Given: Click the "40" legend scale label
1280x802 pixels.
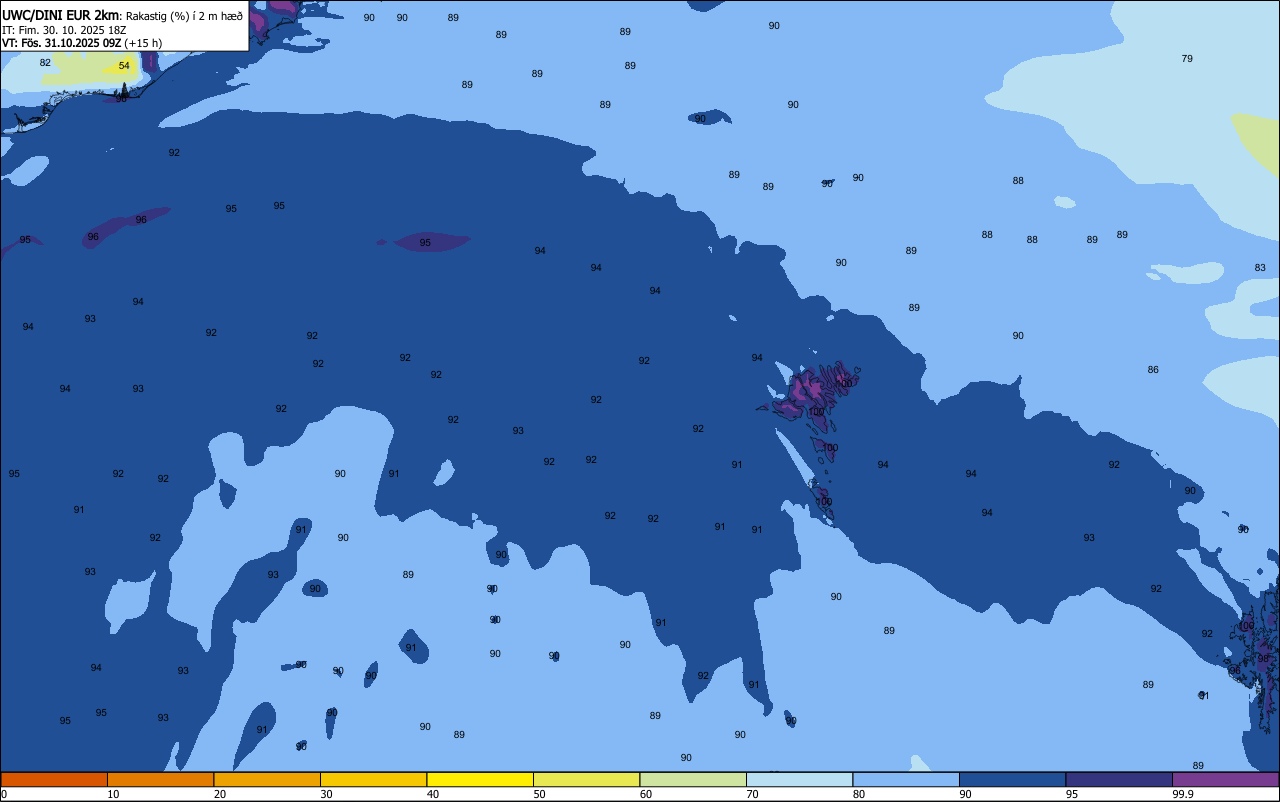Looking at the screenshot, I should (x=432, y=794).
